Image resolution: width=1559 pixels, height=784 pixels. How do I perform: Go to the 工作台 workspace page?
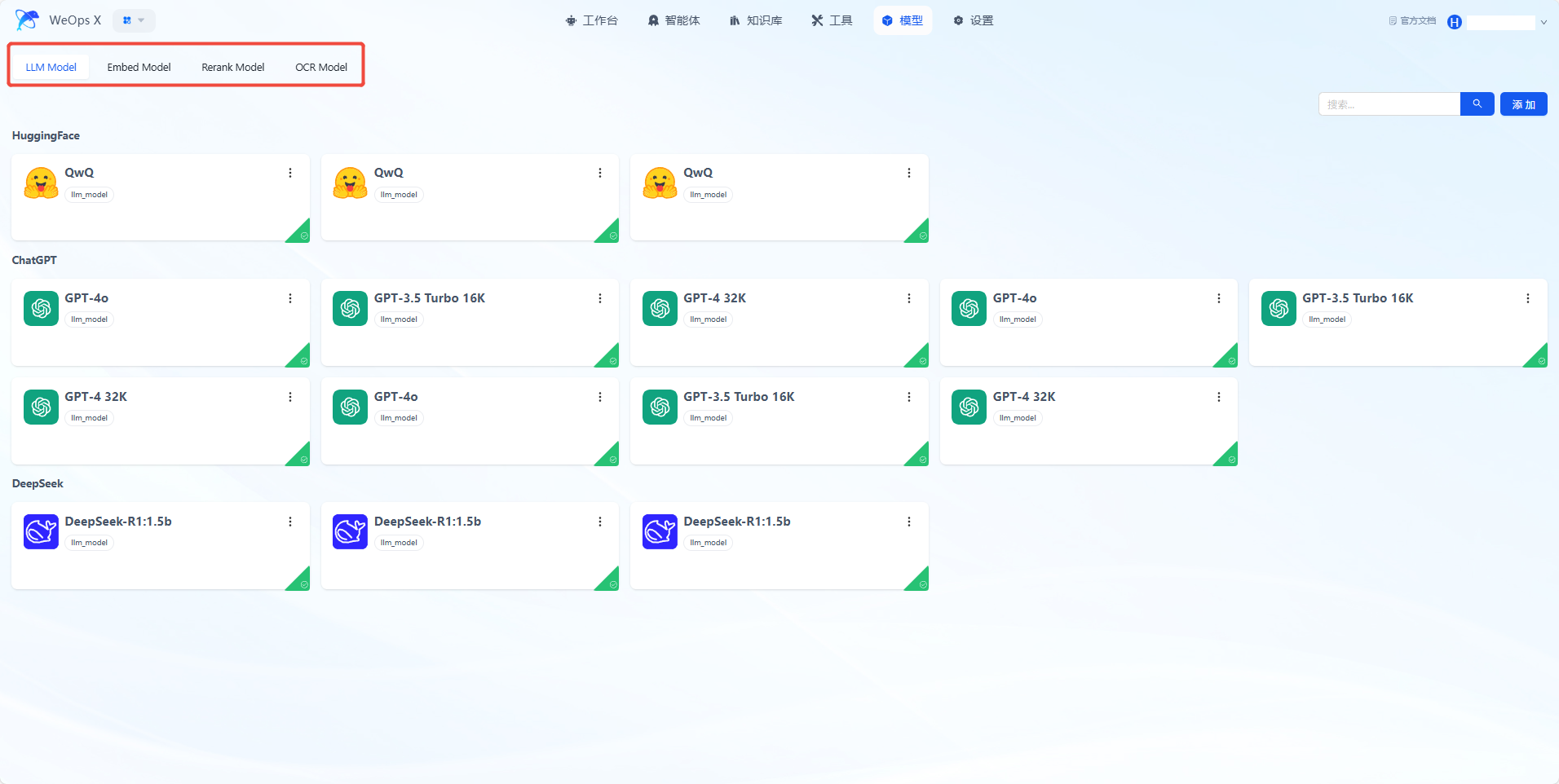click(x=592, y=20)
